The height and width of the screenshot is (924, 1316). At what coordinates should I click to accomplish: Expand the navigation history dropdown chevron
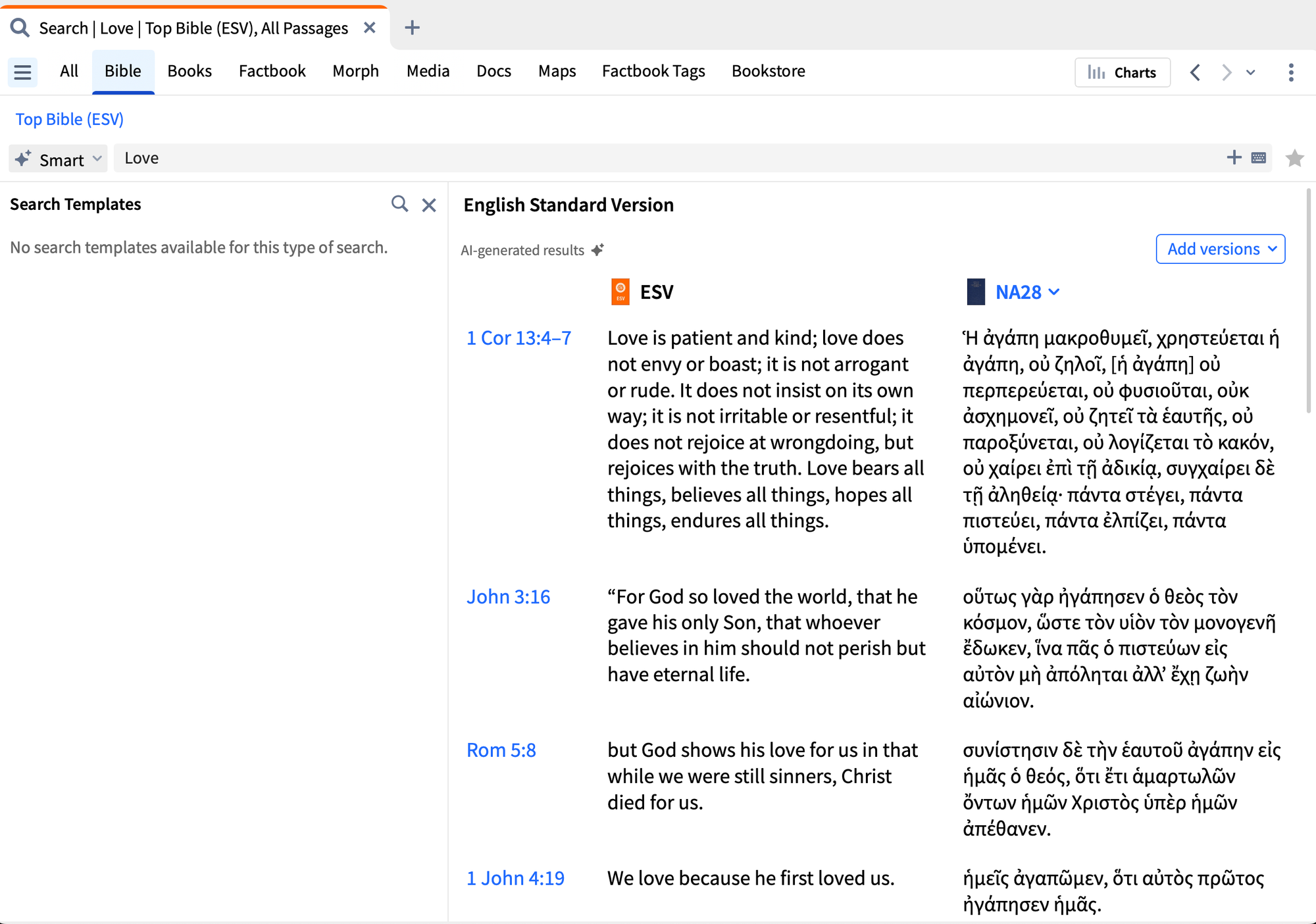point(1251,72)
